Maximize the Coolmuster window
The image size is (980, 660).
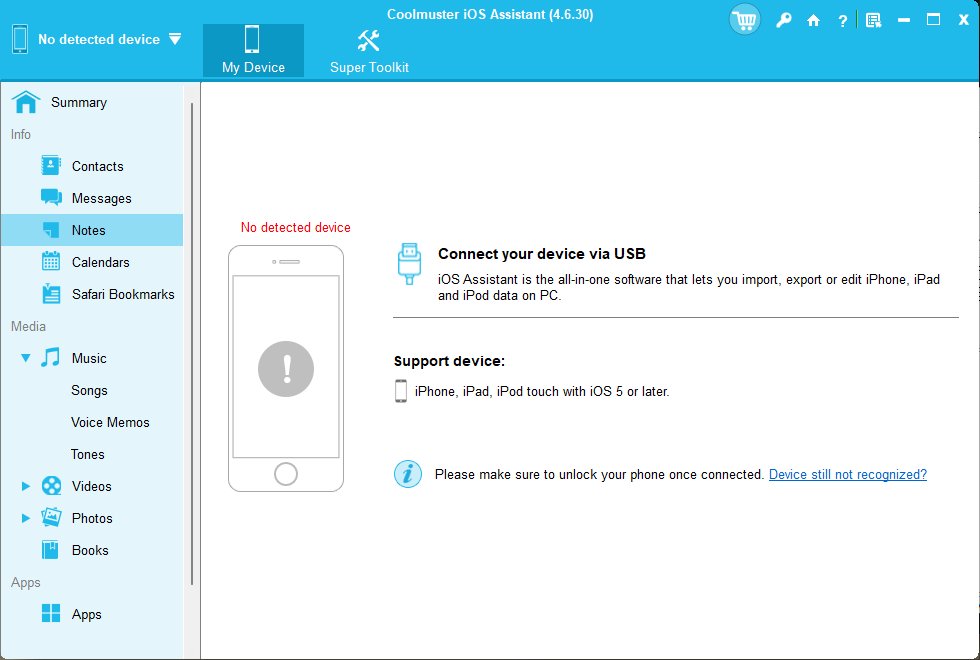tap(933, 20)
